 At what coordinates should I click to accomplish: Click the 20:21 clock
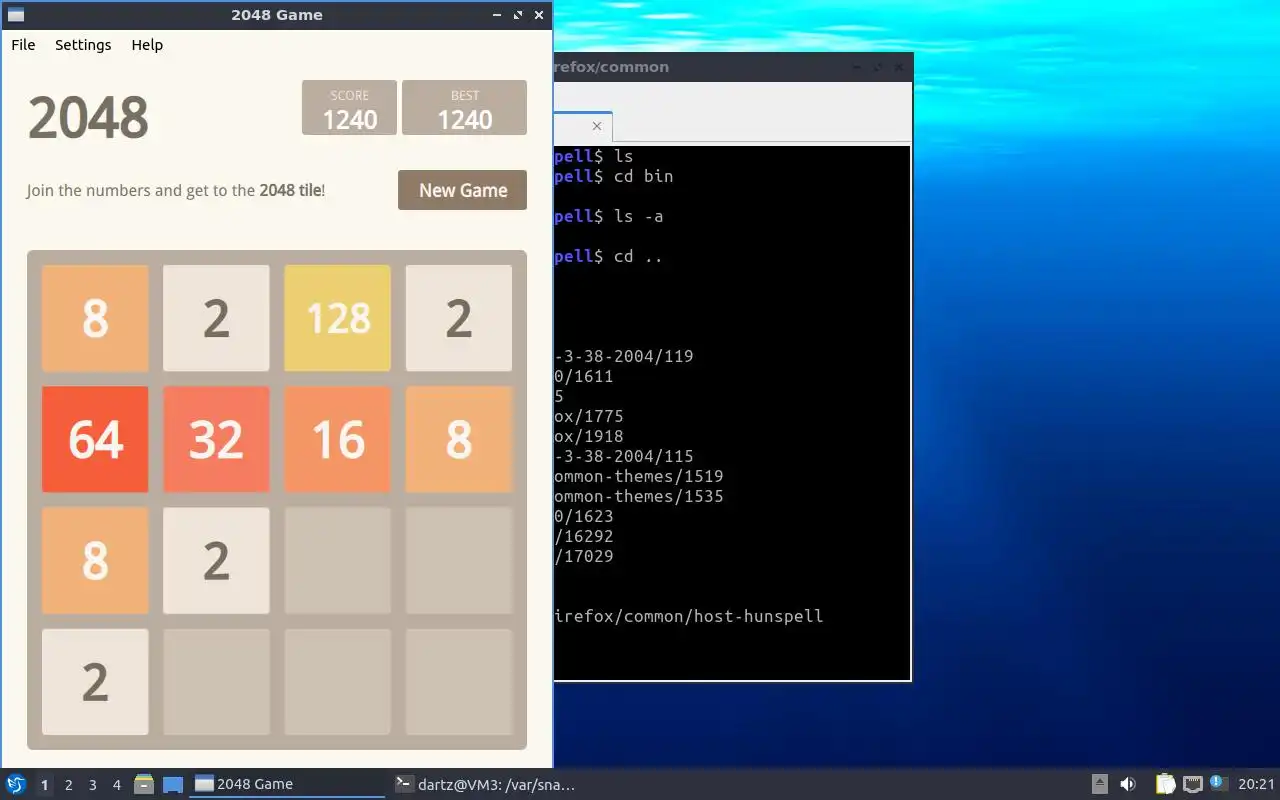1256,784
